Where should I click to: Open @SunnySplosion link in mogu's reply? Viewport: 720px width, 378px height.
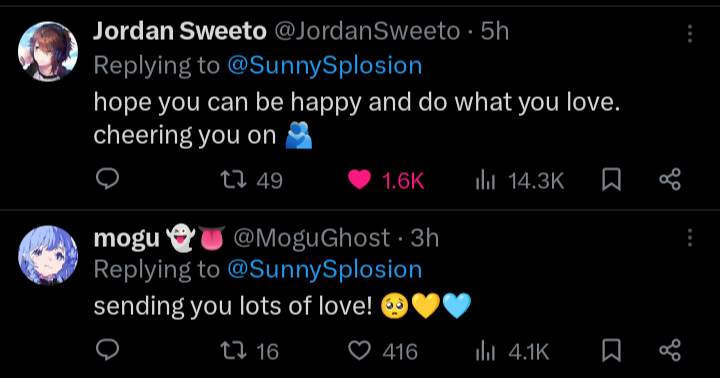(x=325, y=269)
